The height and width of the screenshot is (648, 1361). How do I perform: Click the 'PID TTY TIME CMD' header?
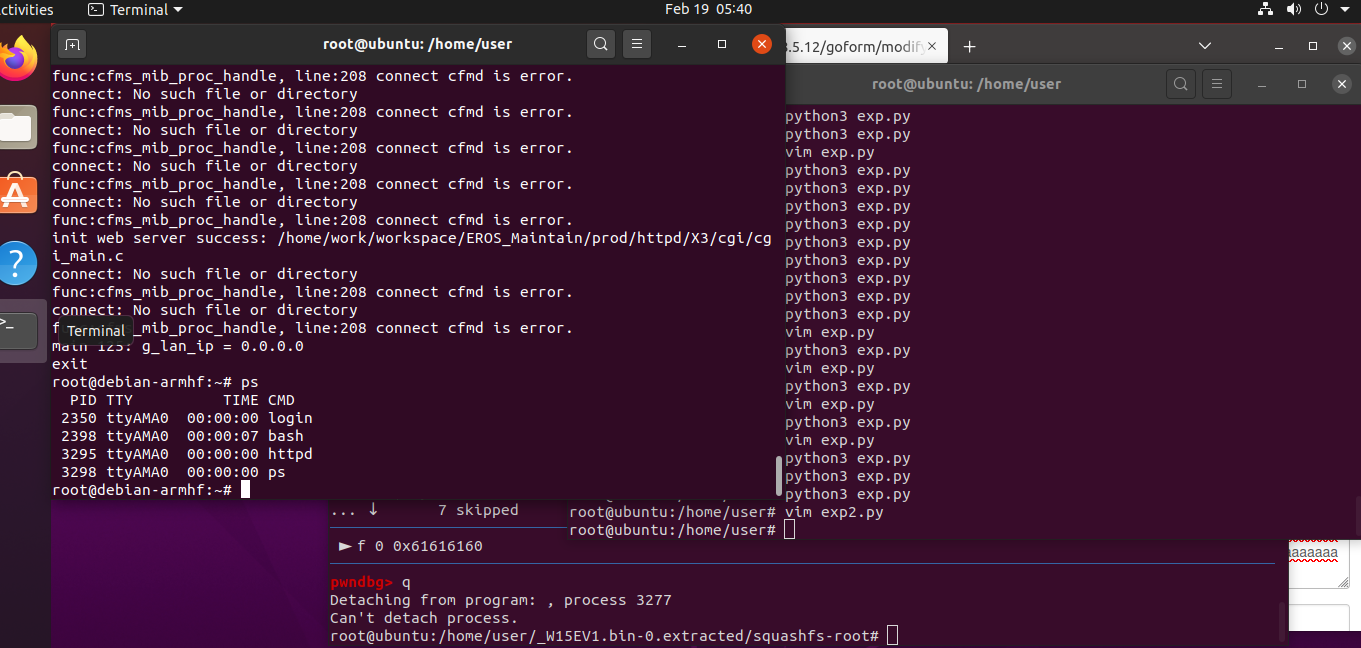[182, 400]
